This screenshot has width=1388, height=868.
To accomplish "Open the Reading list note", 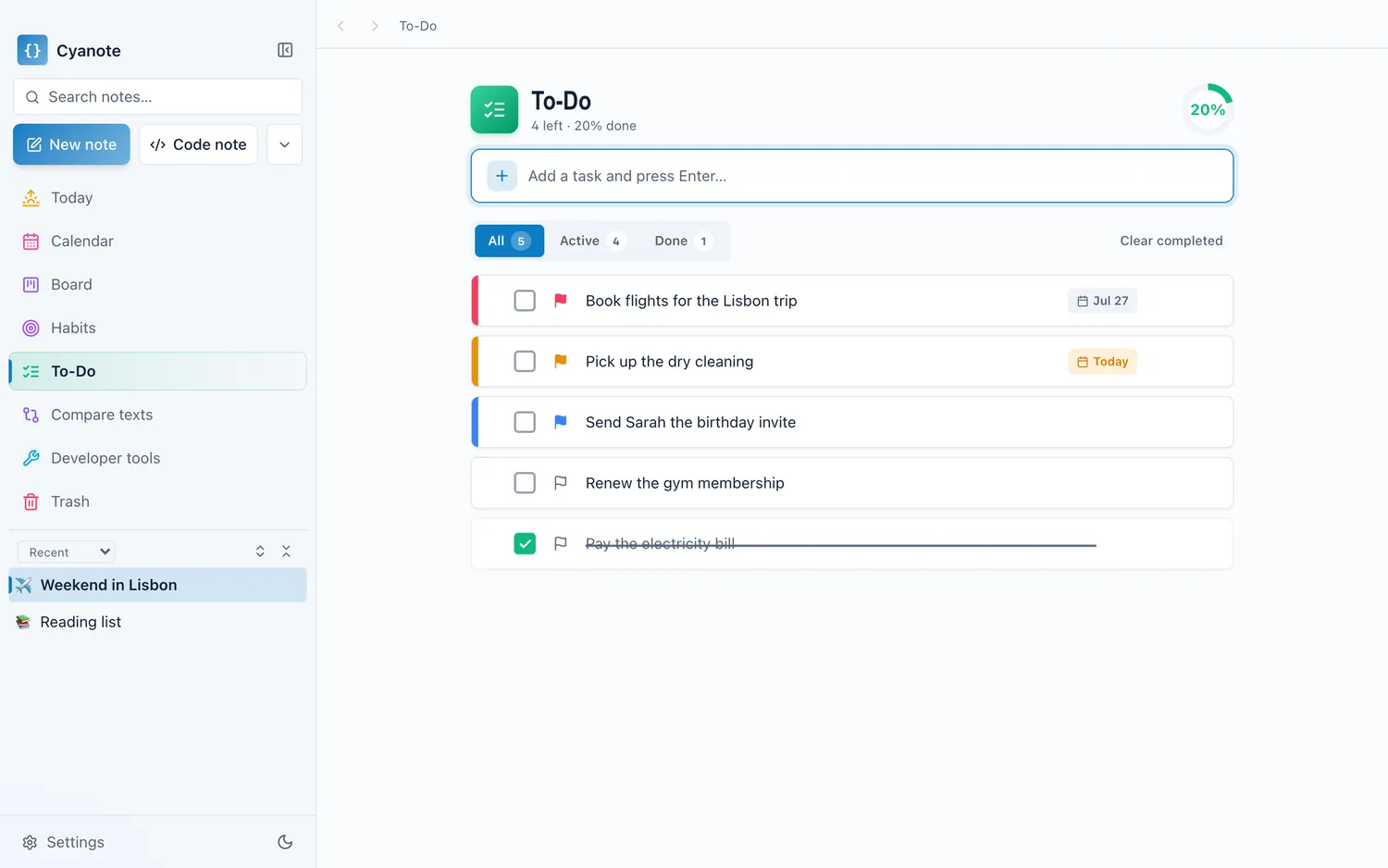I will (x=157, y=622).
